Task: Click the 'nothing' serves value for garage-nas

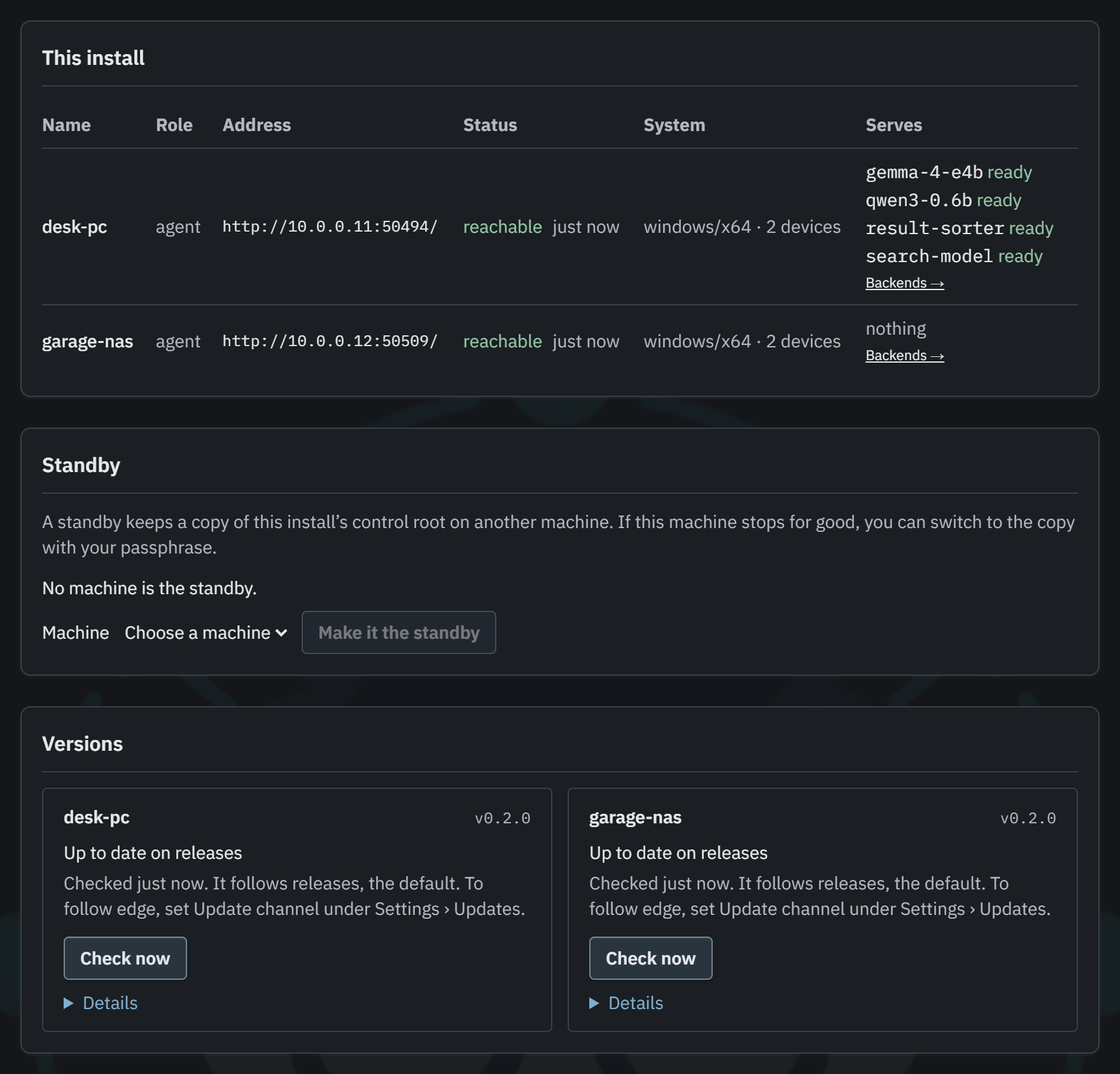Action: tap(896, 328)
